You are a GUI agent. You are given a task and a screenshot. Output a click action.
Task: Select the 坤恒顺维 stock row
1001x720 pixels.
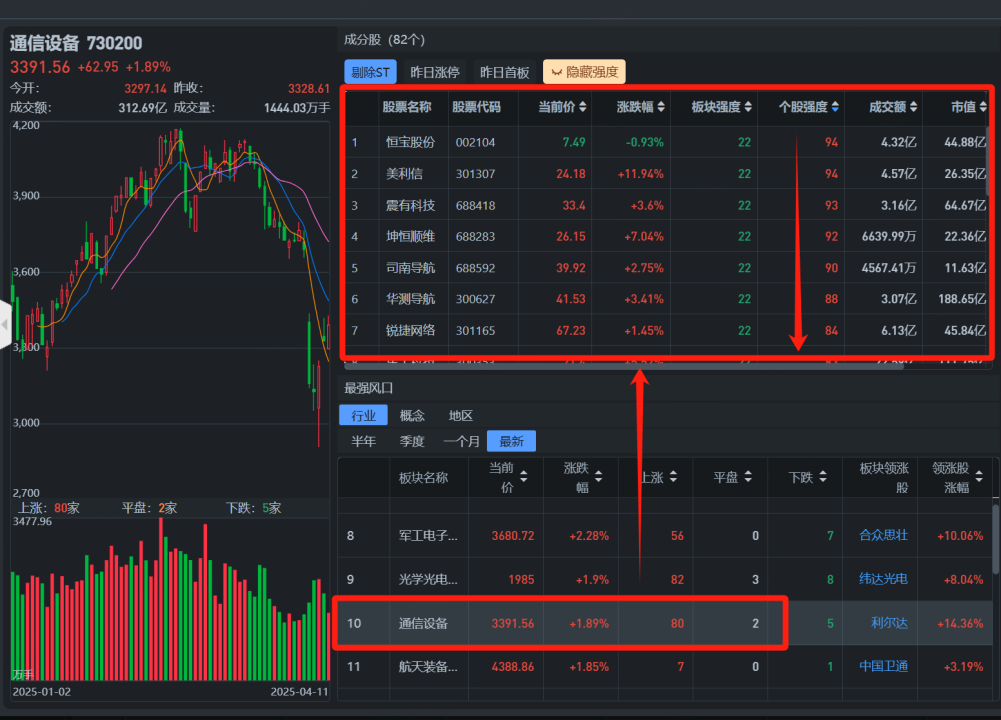pos(666,236)
